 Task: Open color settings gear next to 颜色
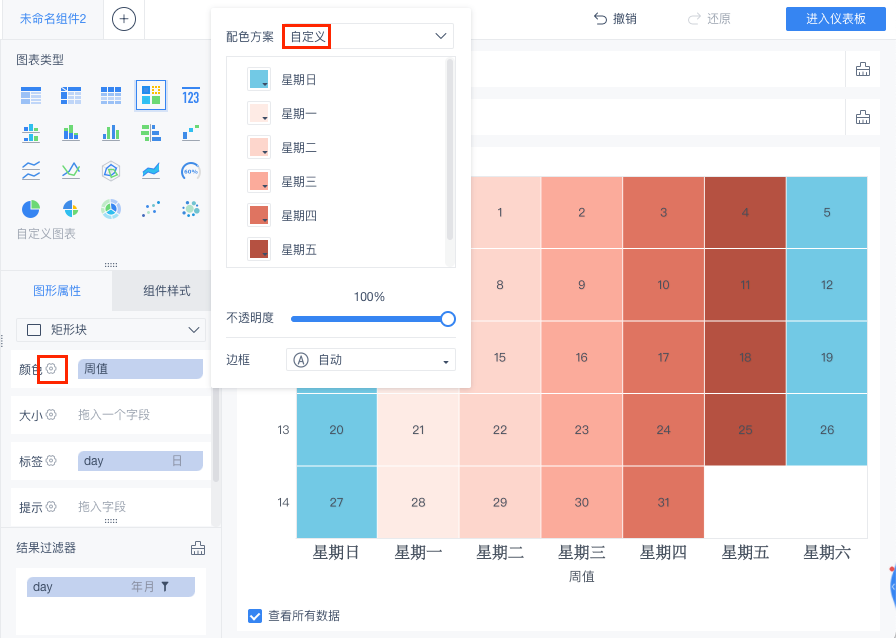52,369
